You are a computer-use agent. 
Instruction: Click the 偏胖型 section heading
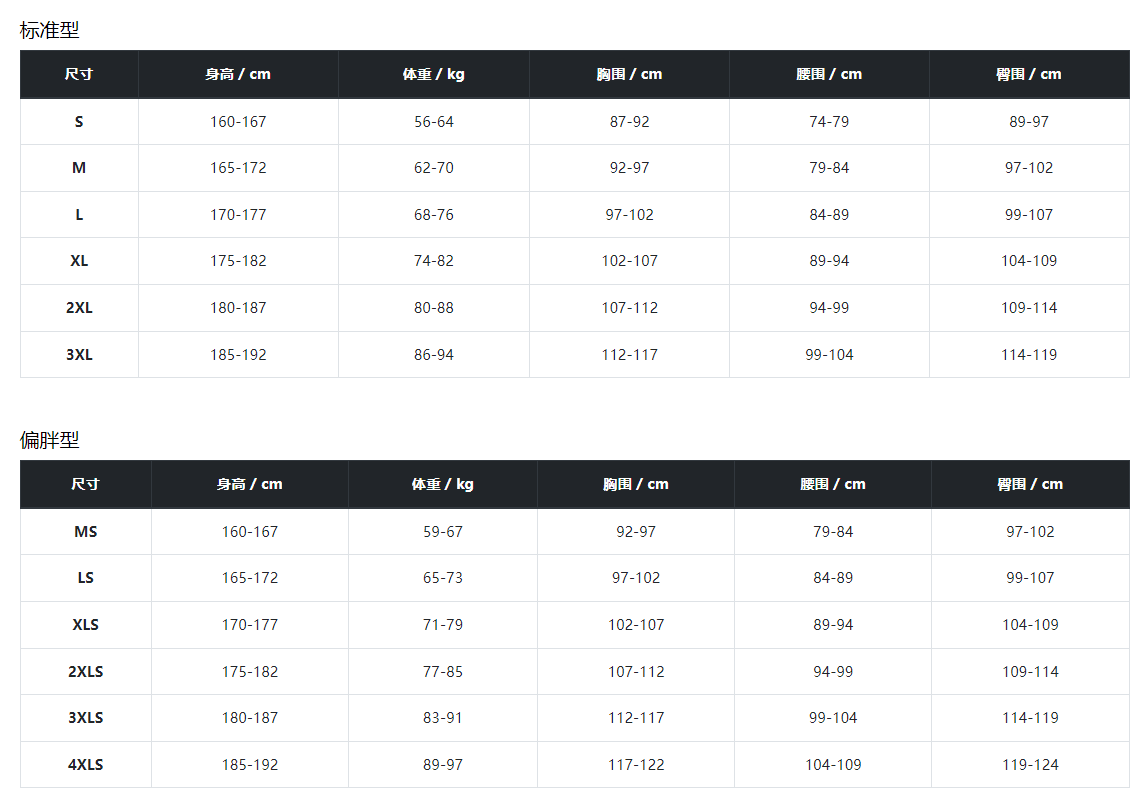[49, 440]
